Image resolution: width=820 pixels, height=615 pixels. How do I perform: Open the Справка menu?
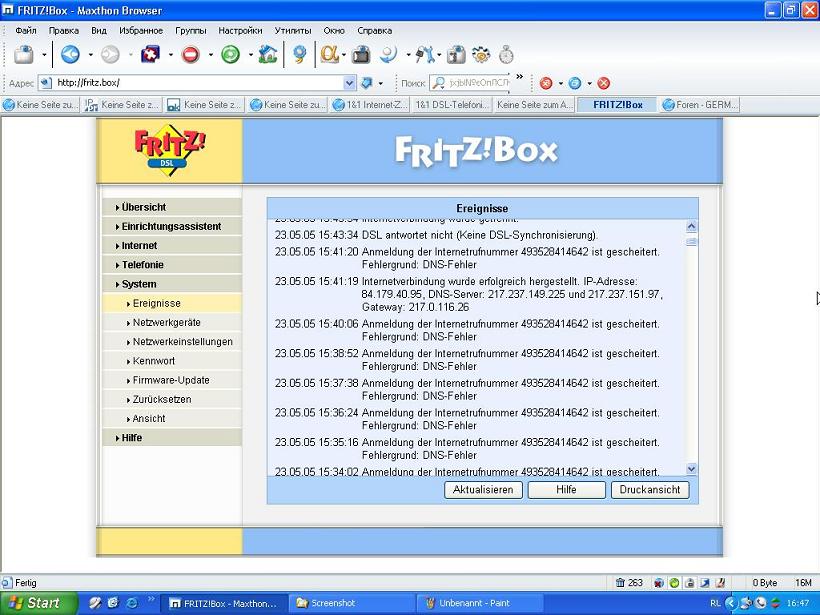(374, 30)
